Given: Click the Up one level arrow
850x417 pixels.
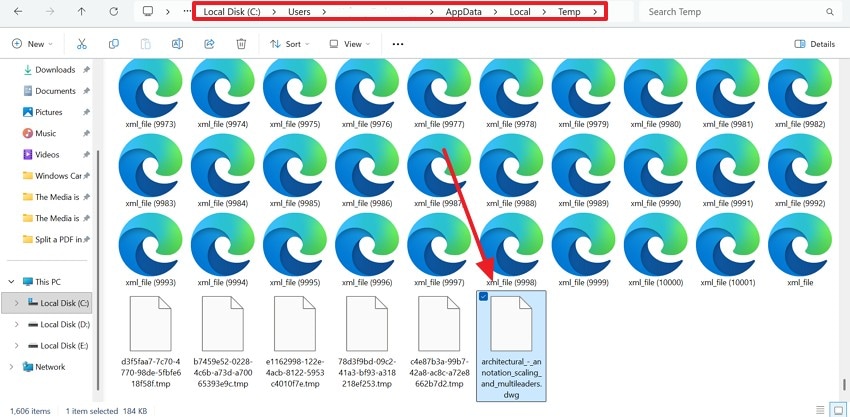Looking at the screenshot, I should pyautogui.click(x=81, y=11).
